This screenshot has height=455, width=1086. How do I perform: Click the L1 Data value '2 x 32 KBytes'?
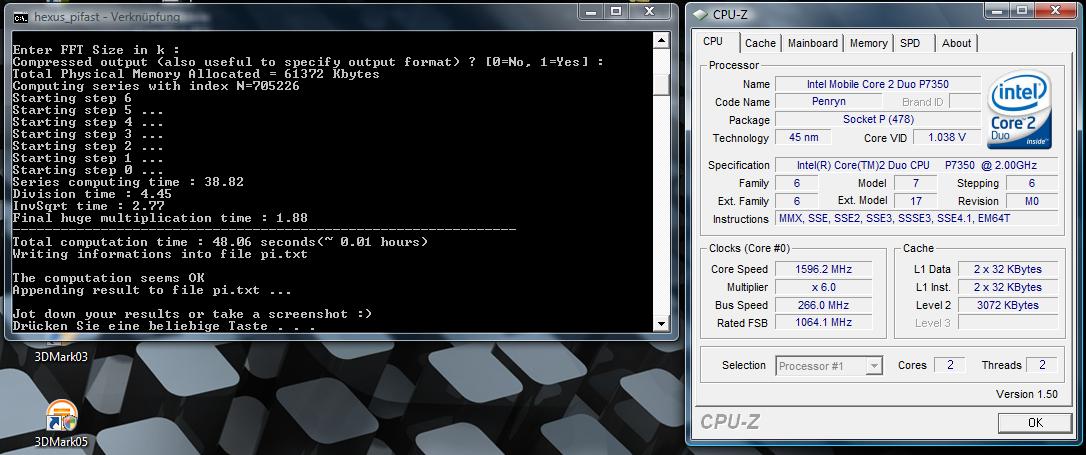[x=1008, y=269]
